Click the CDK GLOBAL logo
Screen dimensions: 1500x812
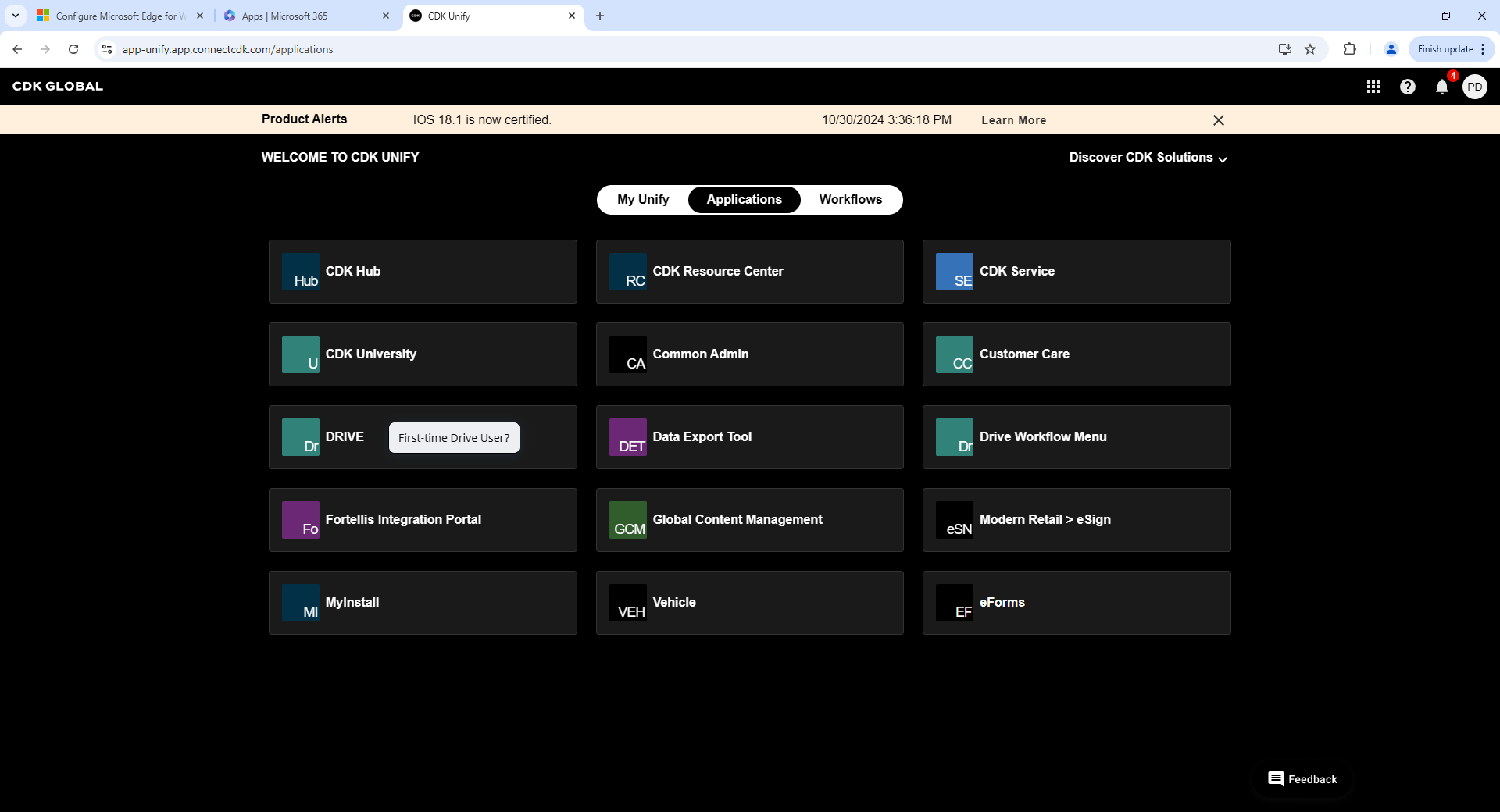[58, 87]
